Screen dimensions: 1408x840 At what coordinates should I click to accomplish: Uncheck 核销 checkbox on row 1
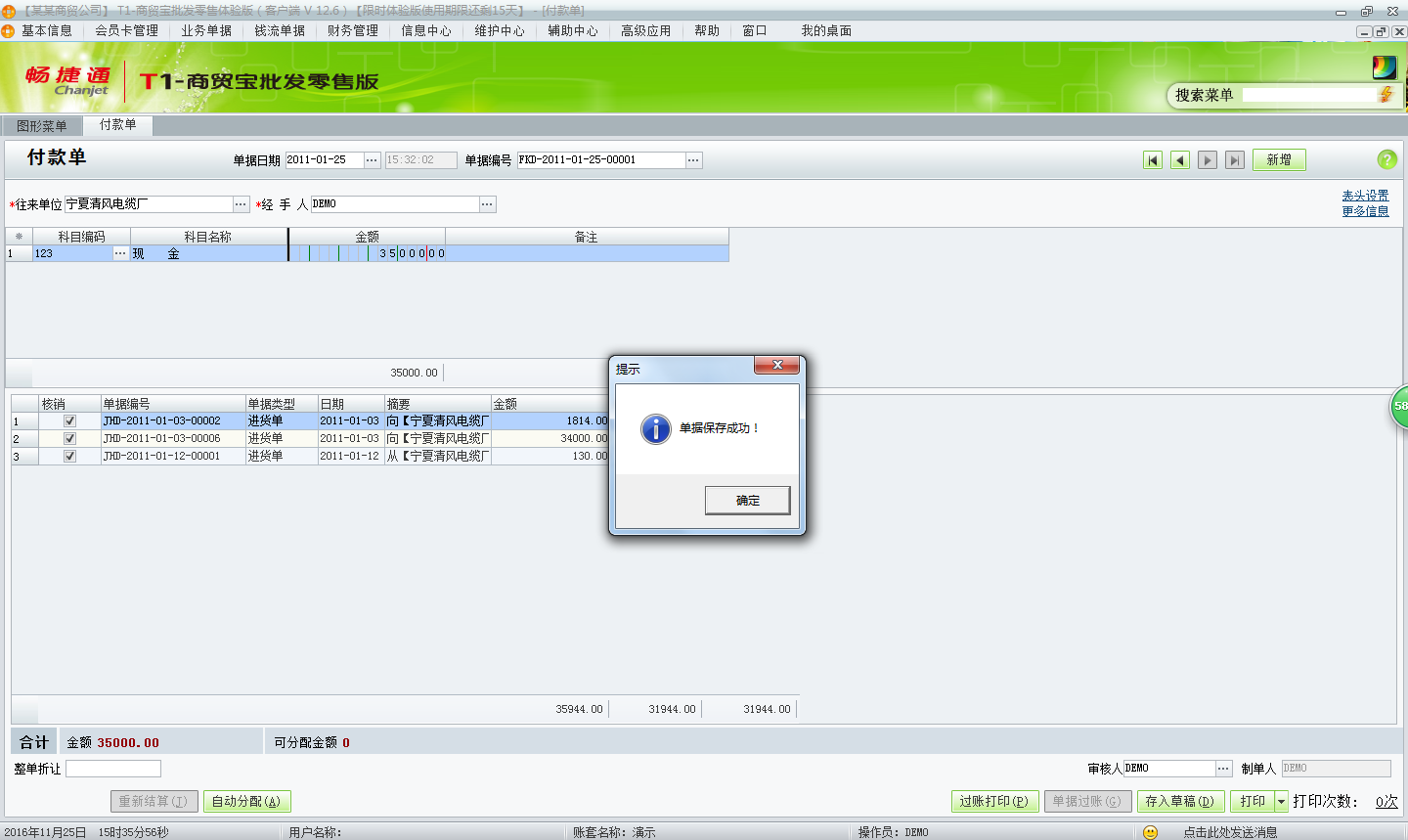69,421
